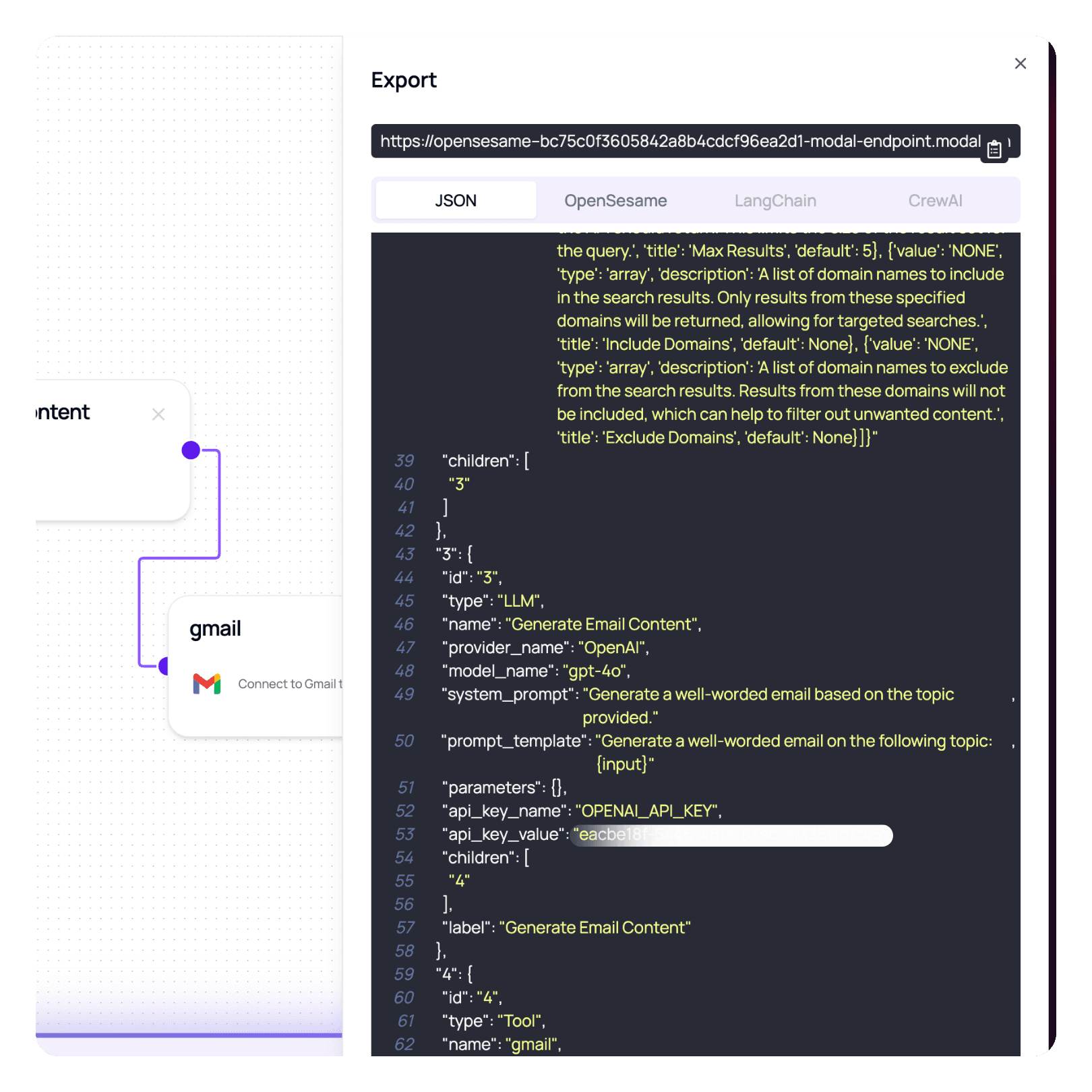The width and height of the screenshot is (1092, 1092).
Task: Click the purple output port above the connection
Action: (x=190, y=450)
